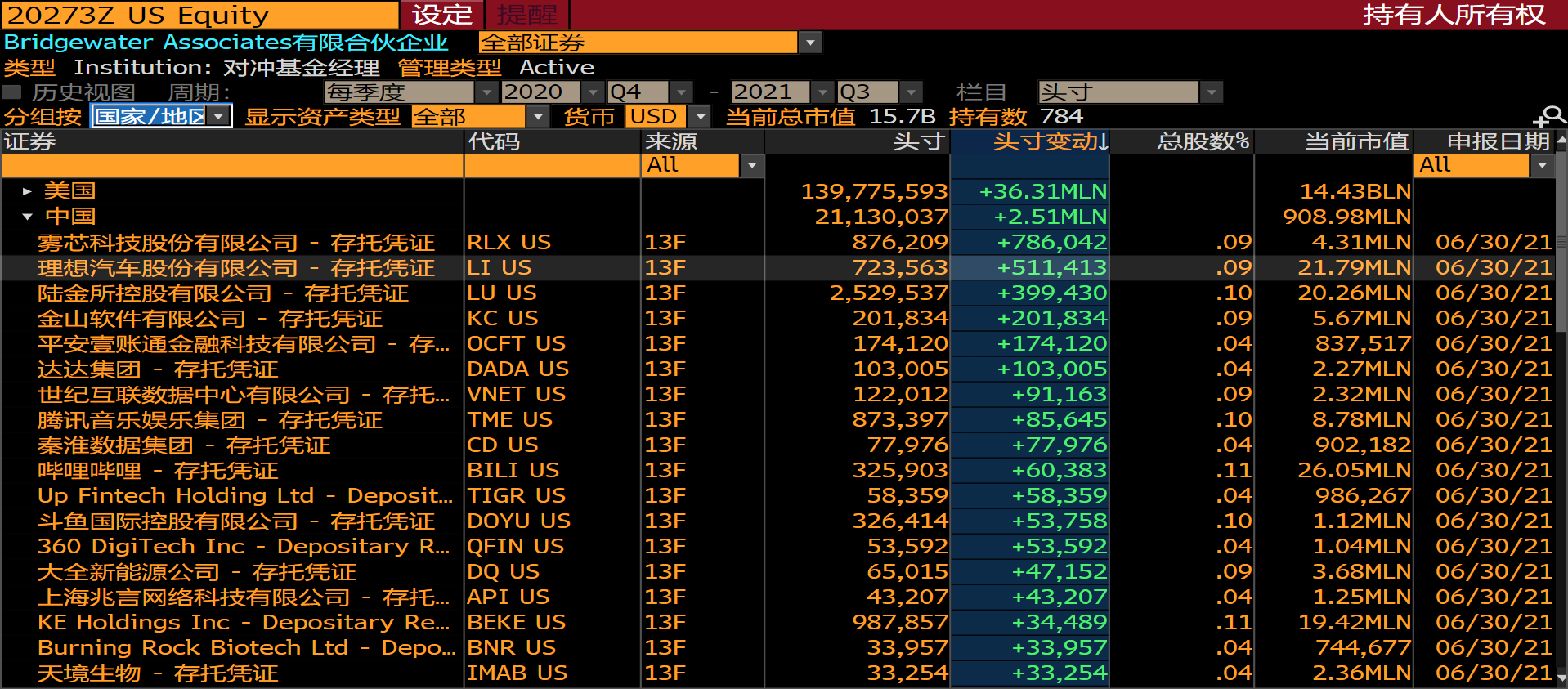The height and width of the screenshot is (689, 1568).
Task: Select the 腾讯音乐娱乐集团 row
Action: [x=777, y=419]
